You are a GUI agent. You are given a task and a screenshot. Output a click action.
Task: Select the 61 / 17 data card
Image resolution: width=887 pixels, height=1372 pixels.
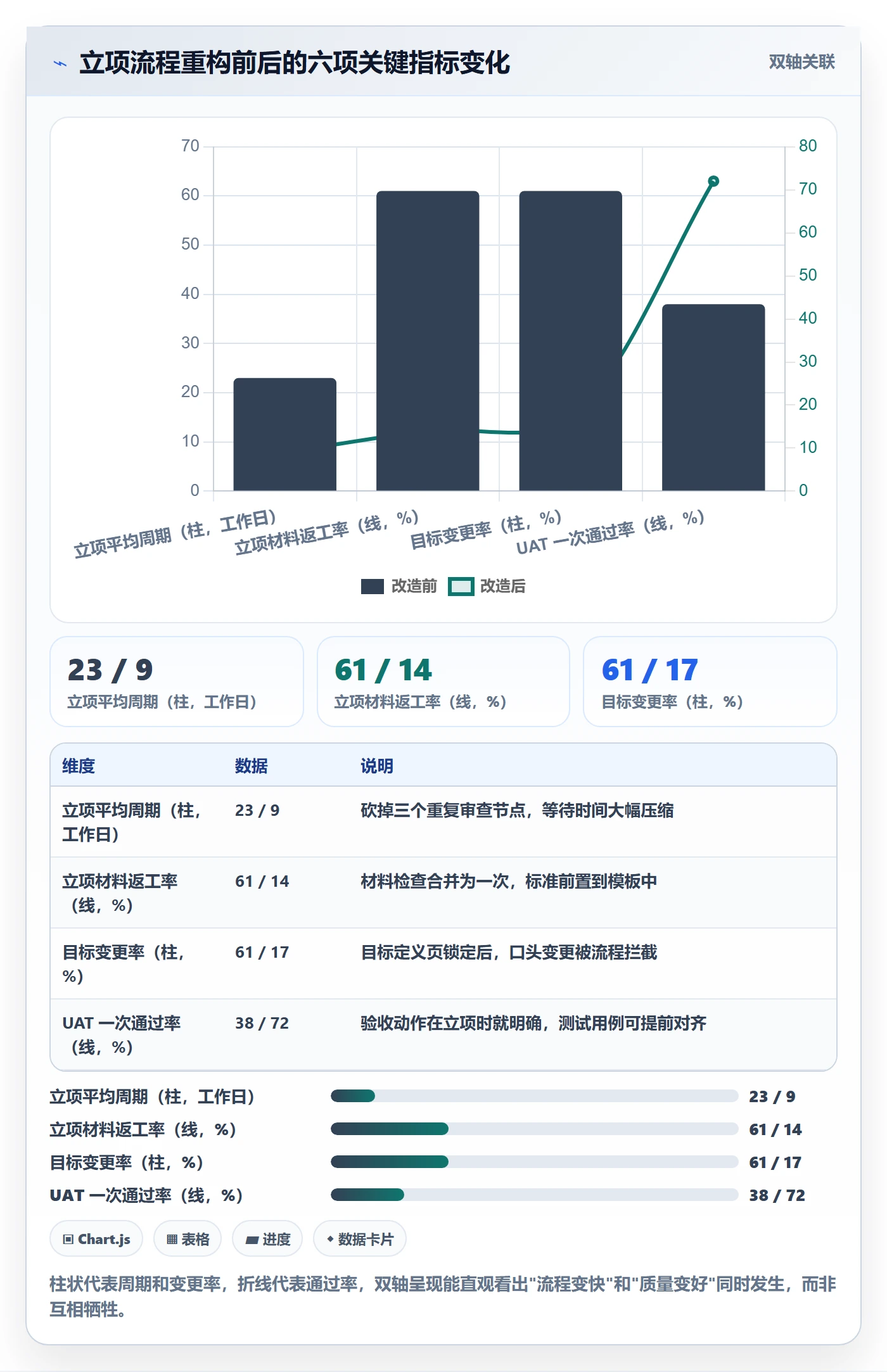pos(710,682)
